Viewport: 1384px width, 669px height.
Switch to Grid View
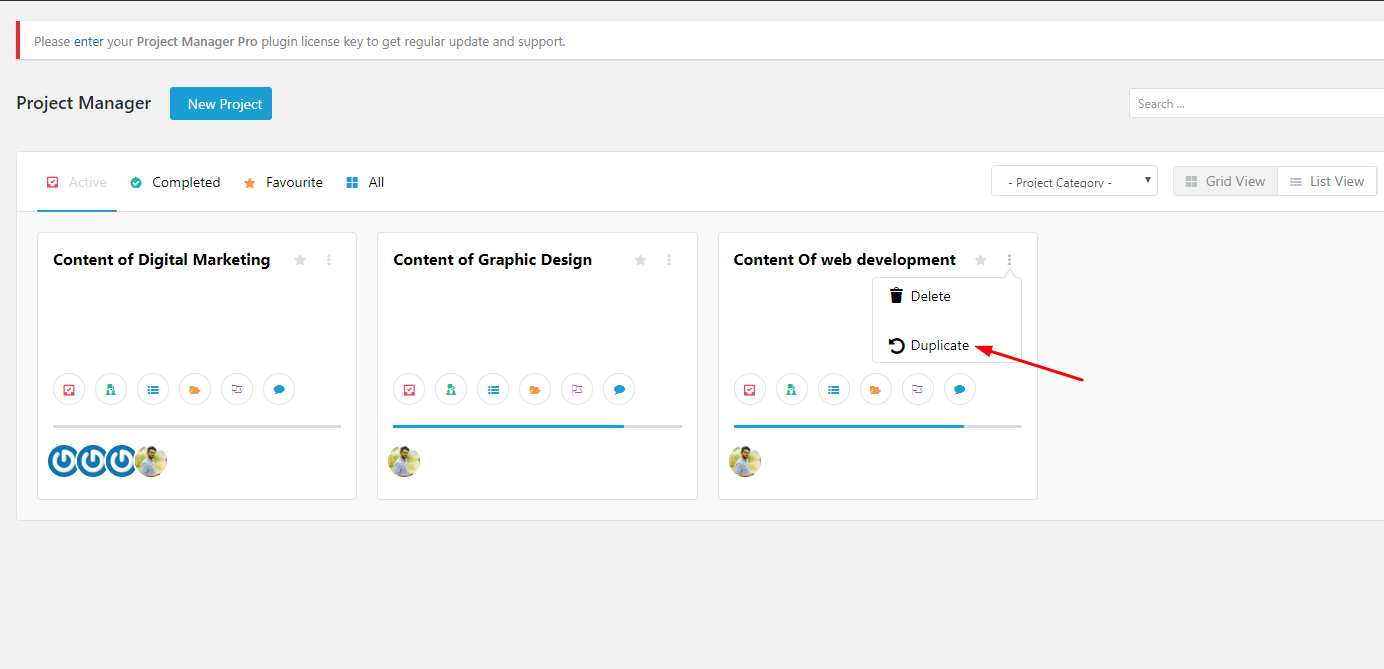click(1225, 181)
